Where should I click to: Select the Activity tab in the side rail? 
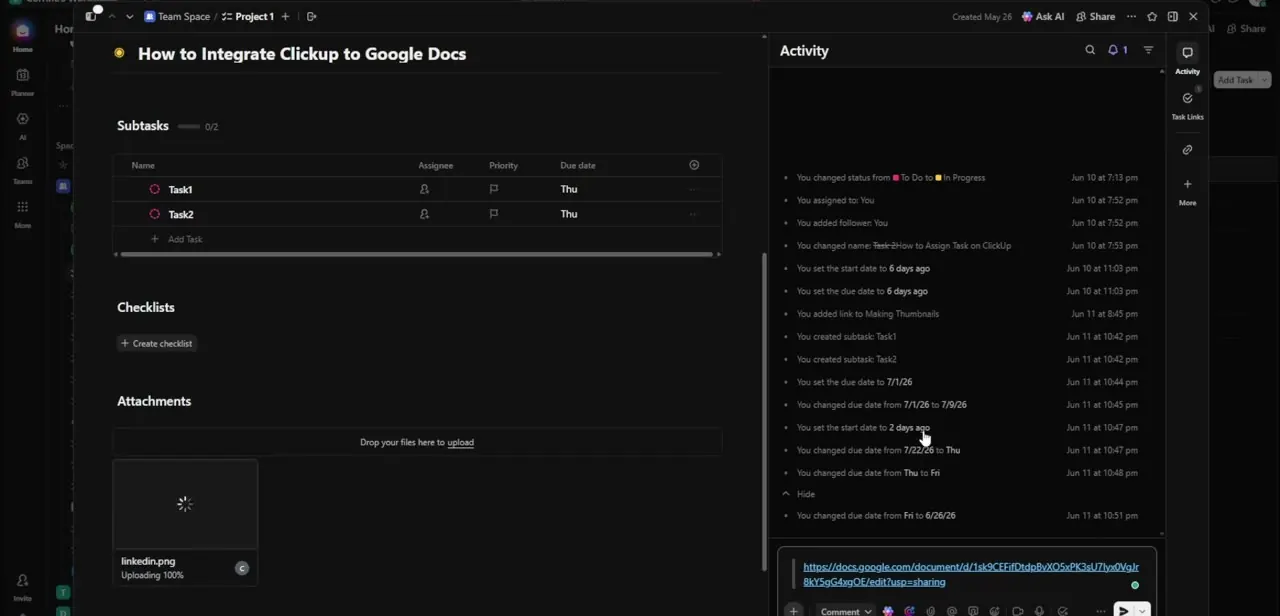click(1187, 59)
